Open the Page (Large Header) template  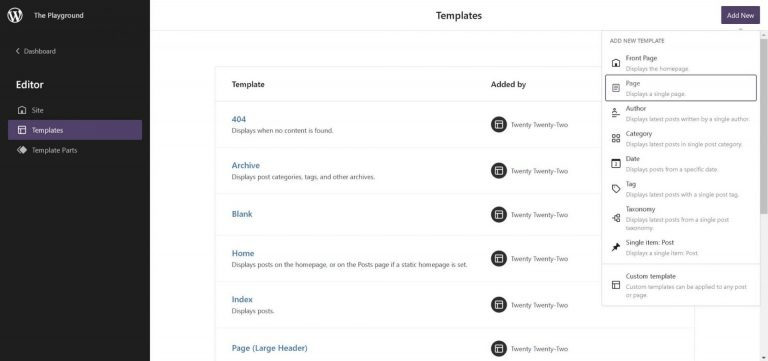tap(269, 348)
